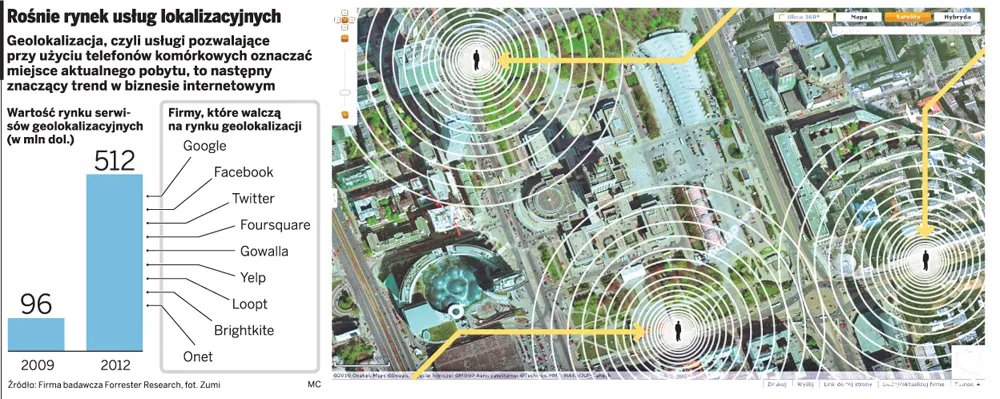
Task: Click the orange center pan-control button
Action: tap(344, 20)
